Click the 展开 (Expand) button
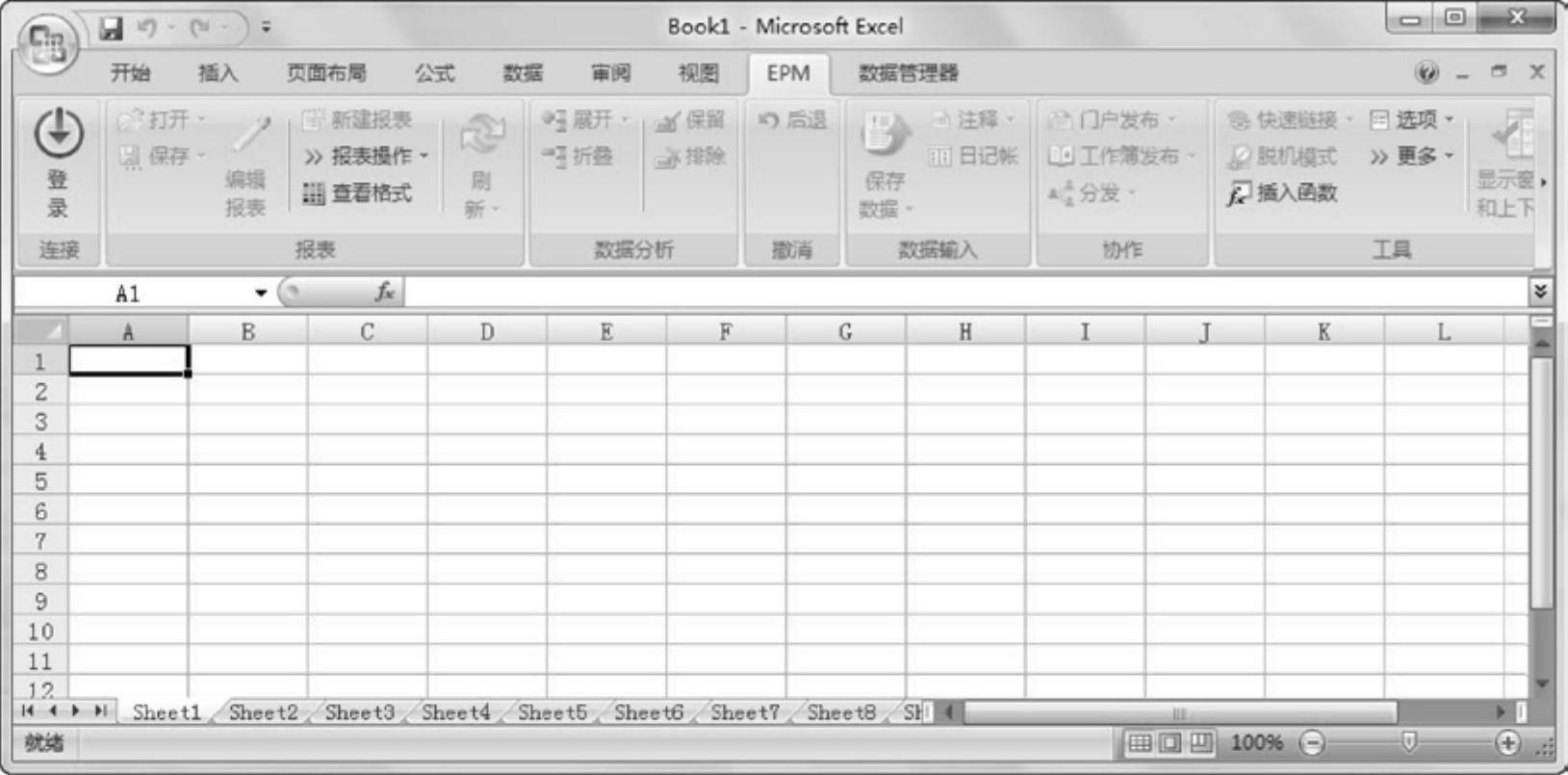 (584, 119)
